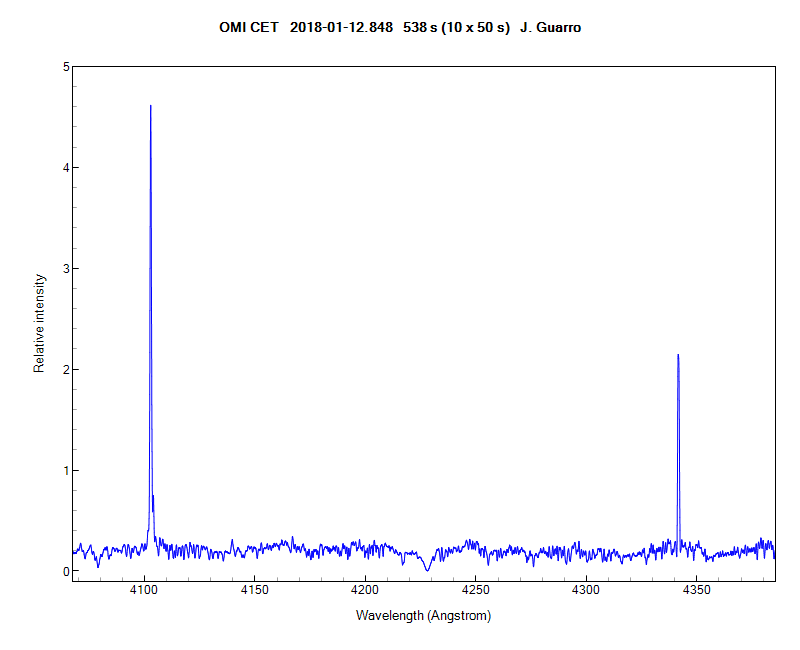Click the 4200 x-axis tick label
Screen dimensions: 800x650
[365, 592]
